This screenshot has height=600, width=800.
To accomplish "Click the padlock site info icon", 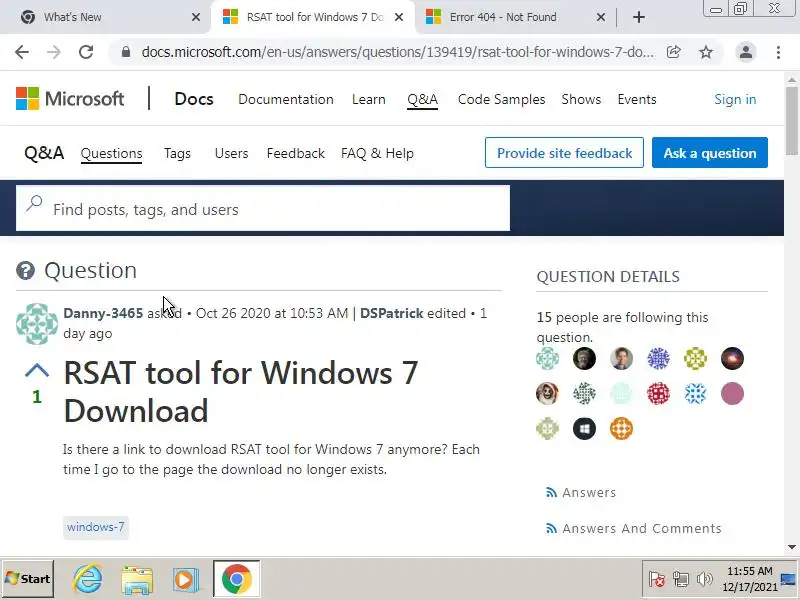I will pyautogui.click(x=126, y=52).
